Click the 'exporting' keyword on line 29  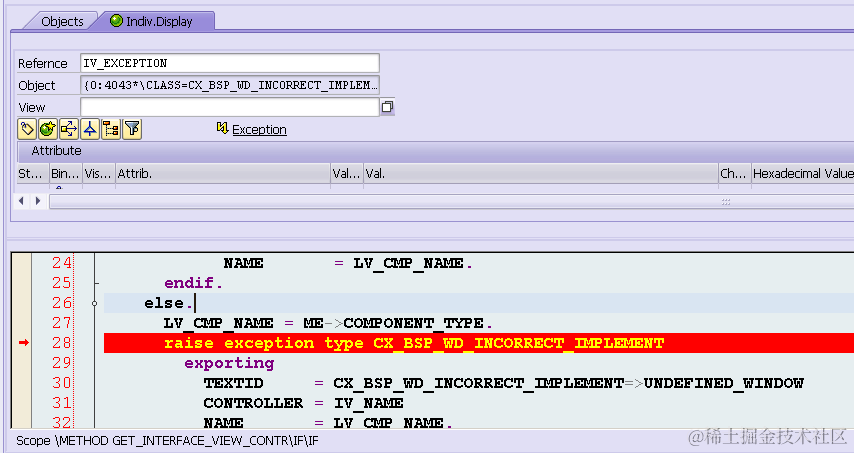click(x=229, y=363)
